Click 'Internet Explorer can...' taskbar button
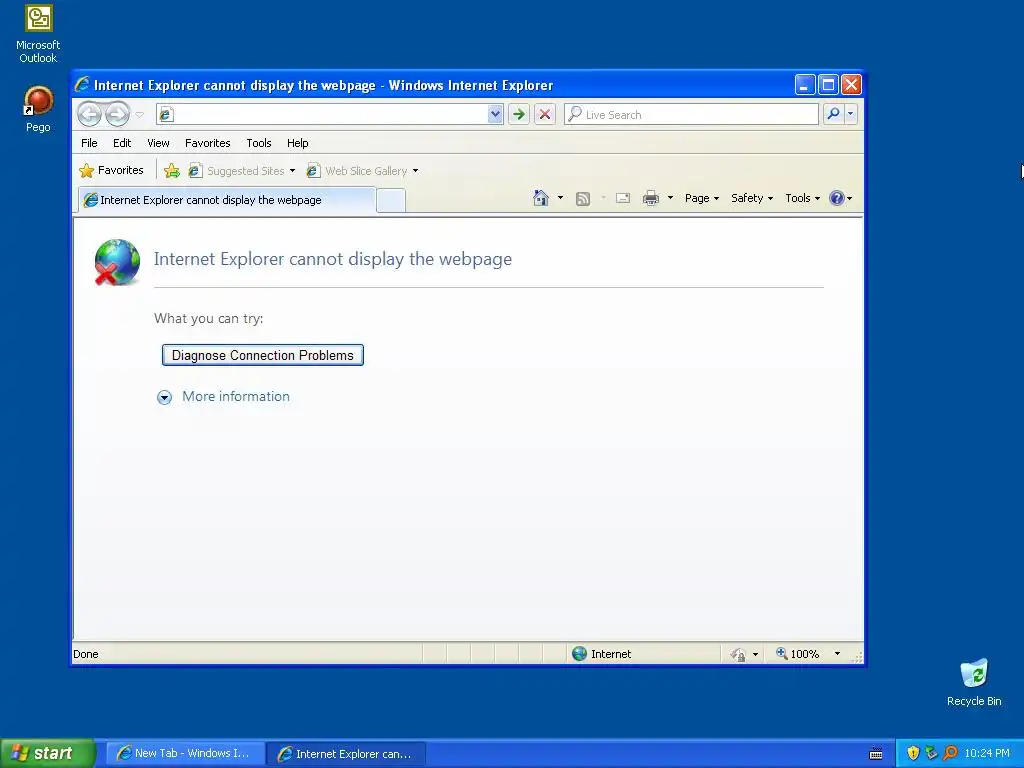This screenshot has height=768, width=1024. (346, 754)
